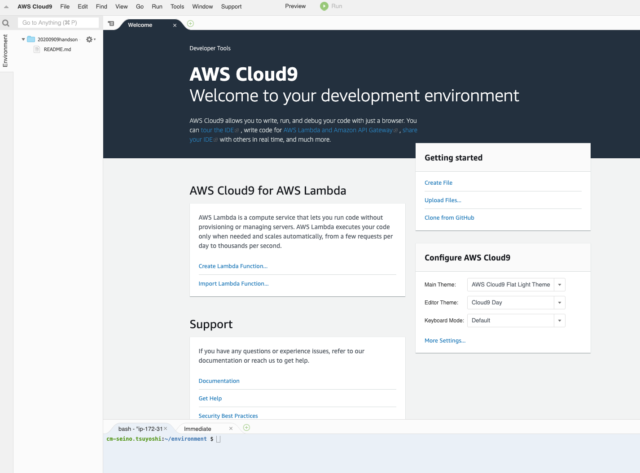The height and width of the screenshot is (473, 640).
Task: Click the README.md file icon
Action: coord(37,49)
